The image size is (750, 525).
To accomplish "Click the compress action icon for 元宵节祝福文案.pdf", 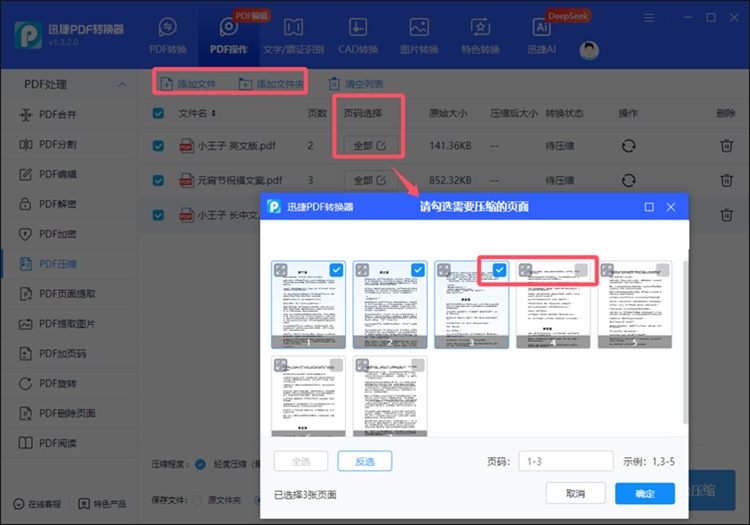I will coord(629,180).
